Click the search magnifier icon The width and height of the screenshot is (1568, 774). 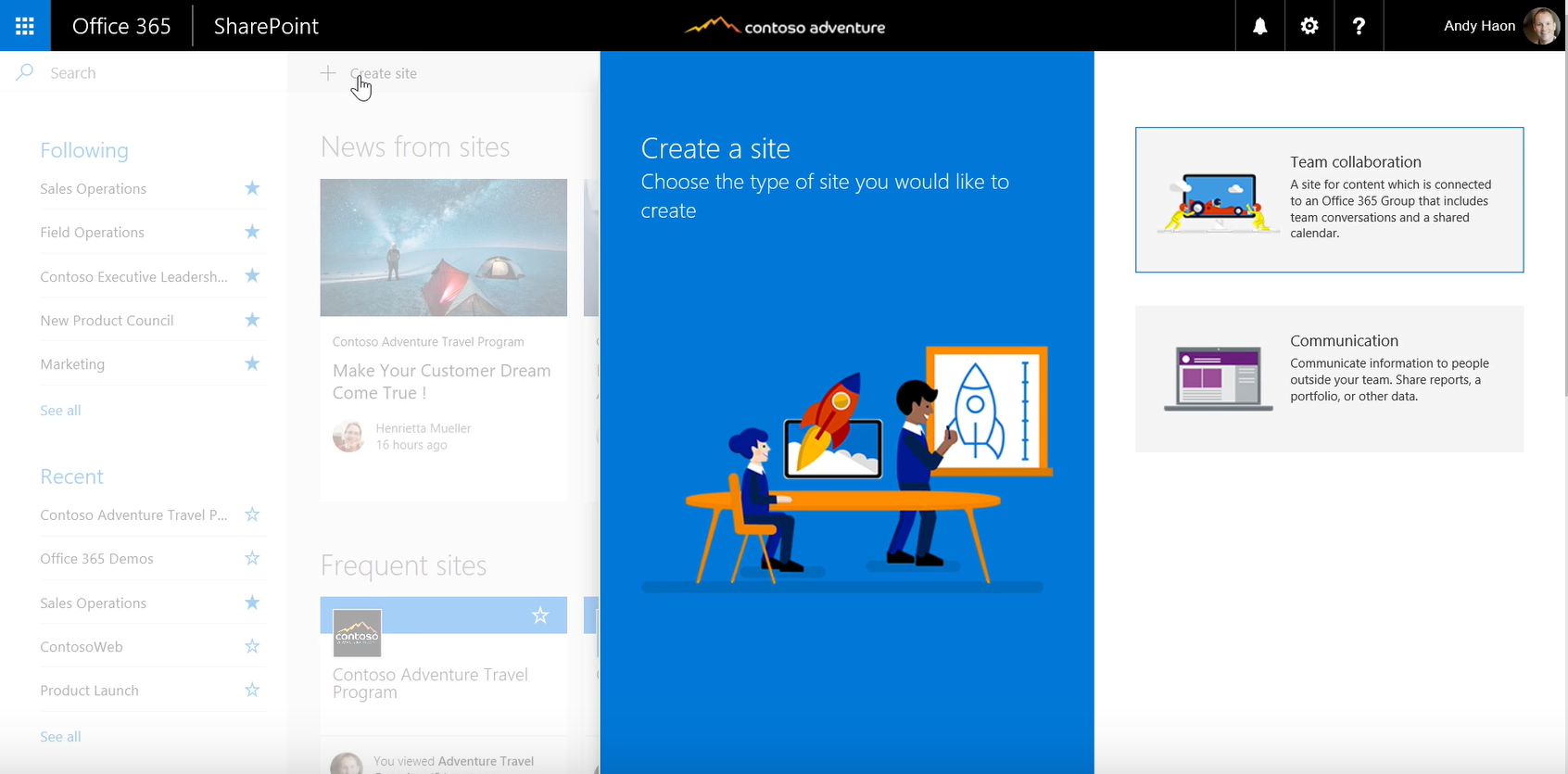pos(25,72)
